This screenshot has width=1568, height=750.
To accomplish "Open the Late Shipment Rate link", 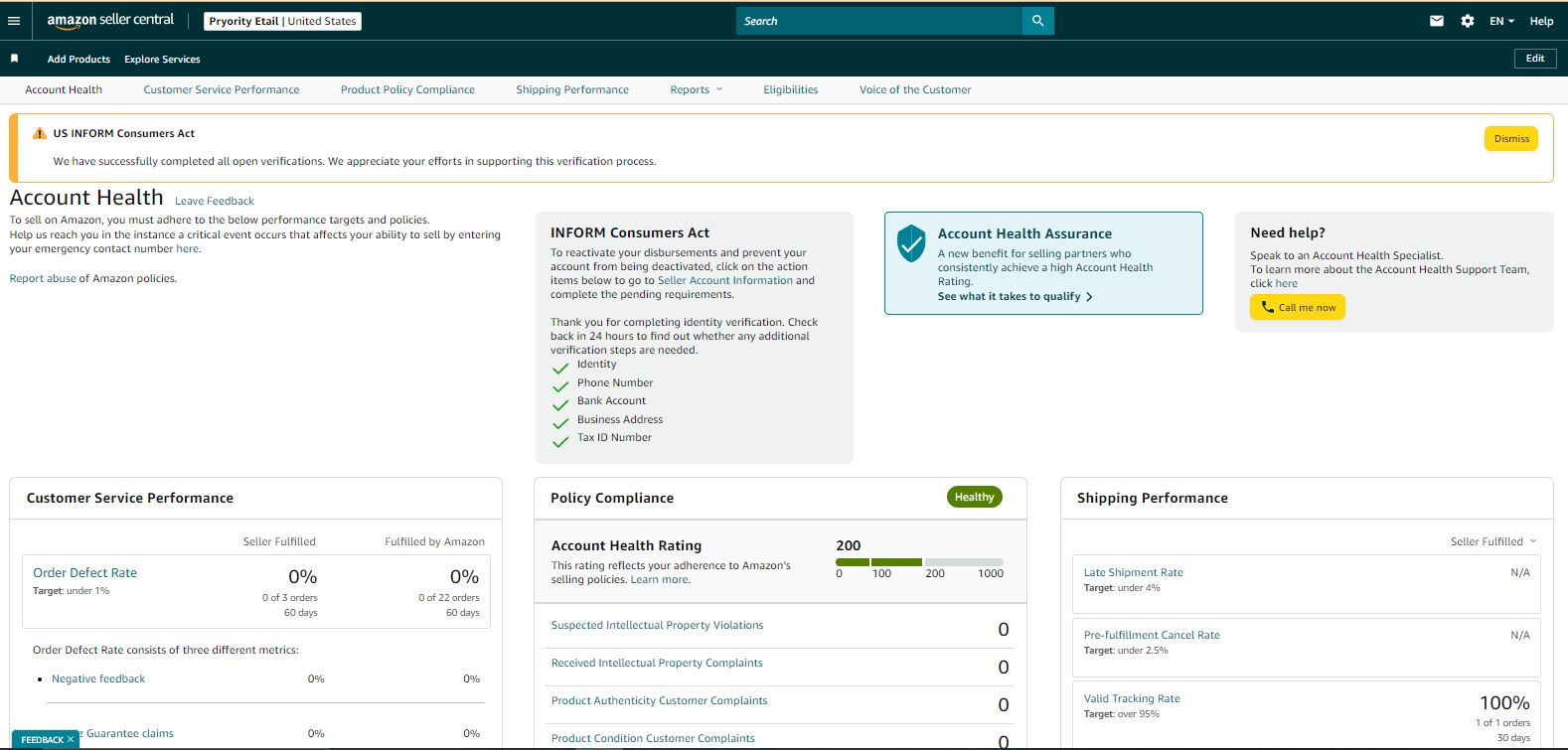I will 1133,572.
